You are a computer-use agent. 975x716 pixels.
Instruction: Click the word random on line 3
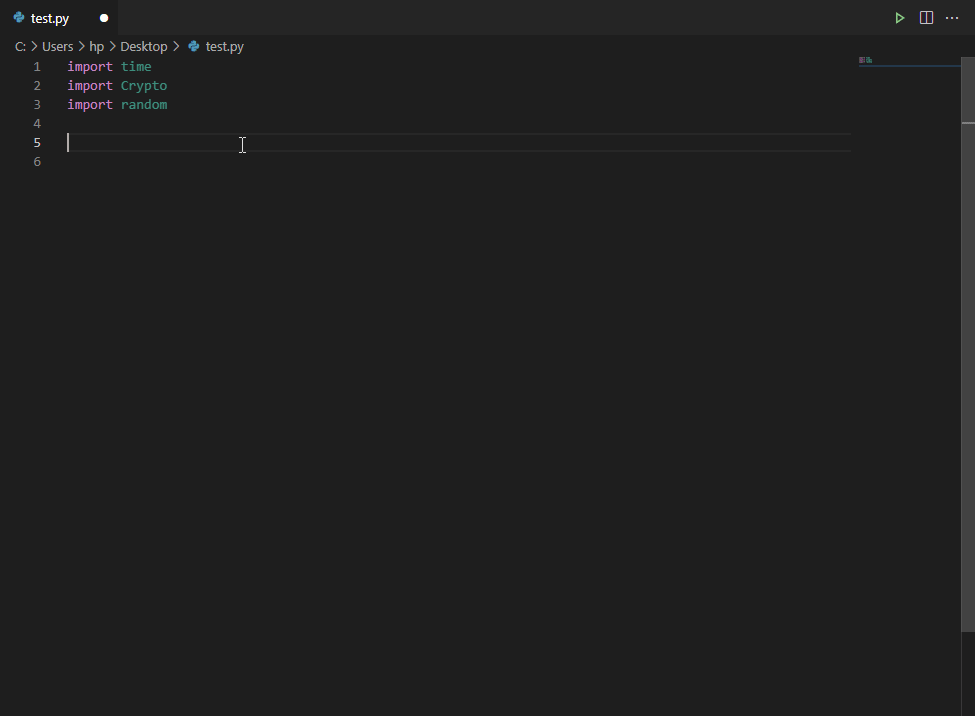[x=144, y=105]
